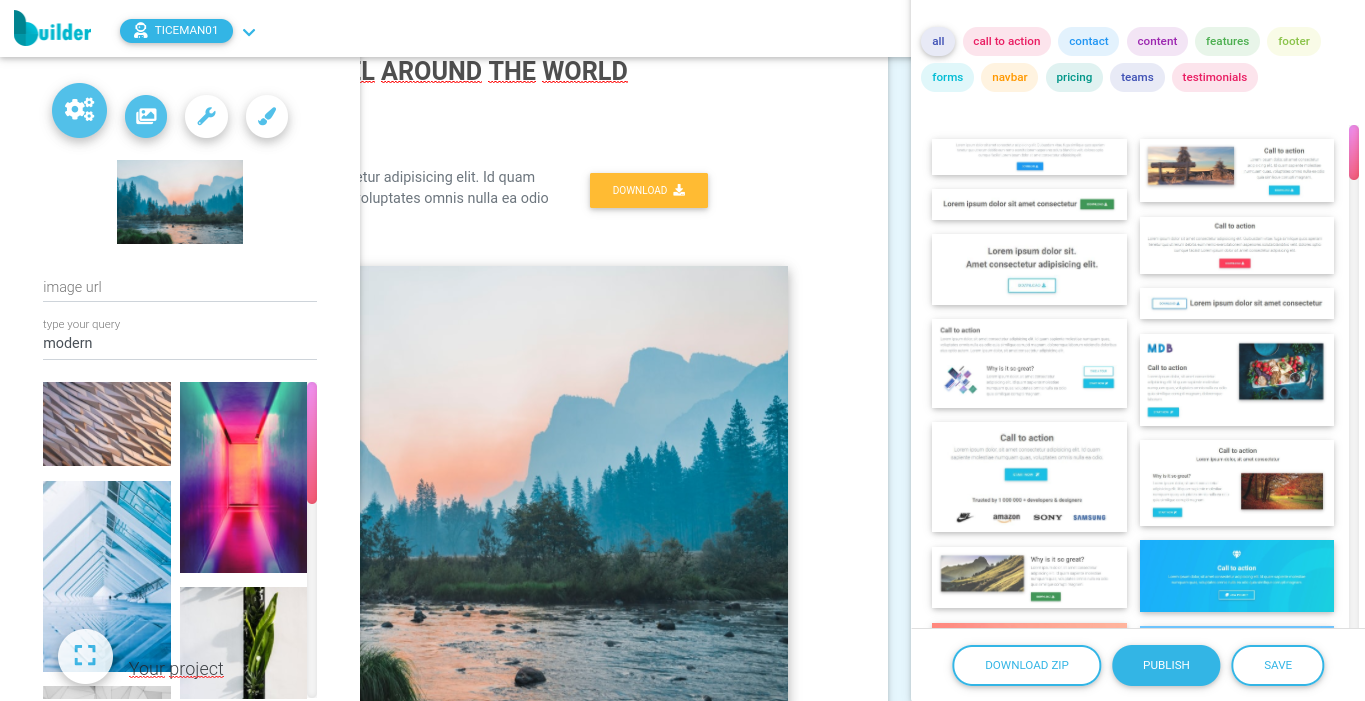Open the gears settings icon
Viewport: 1365px width, 701px height.
pyautogui.click(x=79, y=110)
